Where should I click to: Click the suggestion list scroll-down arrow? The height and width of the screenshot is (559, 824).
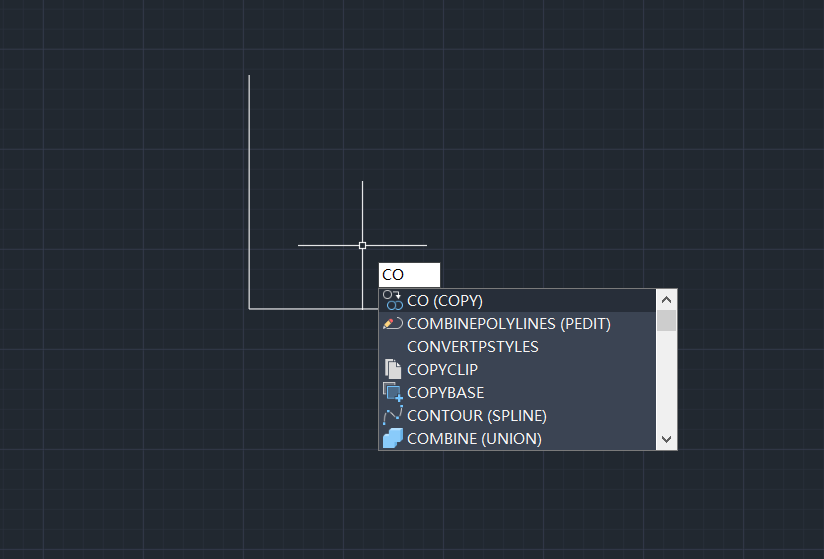[667, 439]
